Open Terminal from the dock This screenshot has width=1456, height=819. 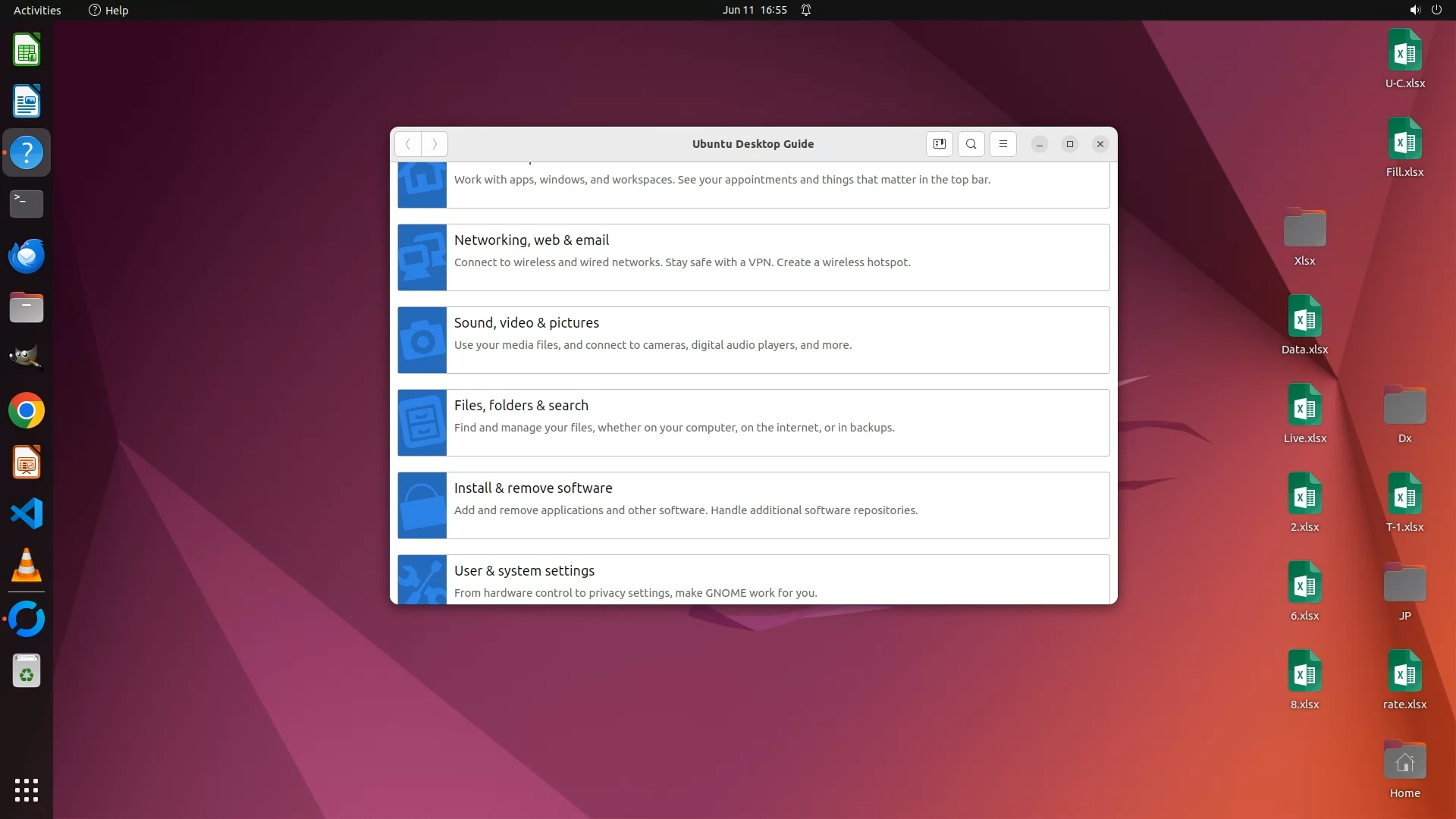coord(27,205)
